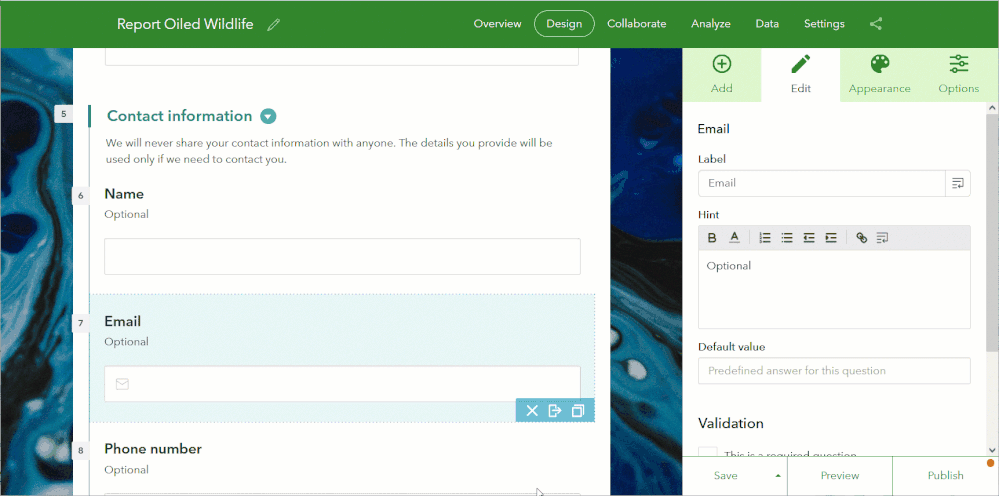
Task: Click question number 6 badge
Action: point(81,196)
